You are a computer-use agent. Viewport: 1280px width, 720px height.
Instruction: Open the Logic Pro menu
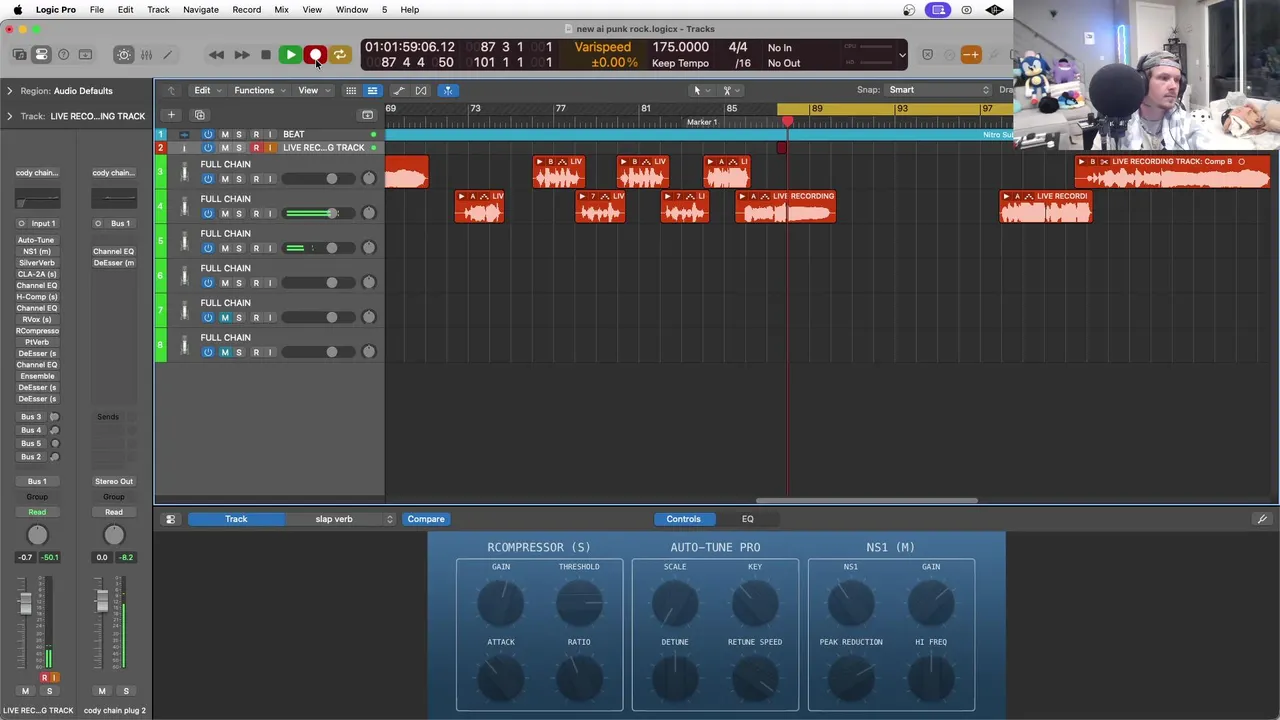(56, 10)
